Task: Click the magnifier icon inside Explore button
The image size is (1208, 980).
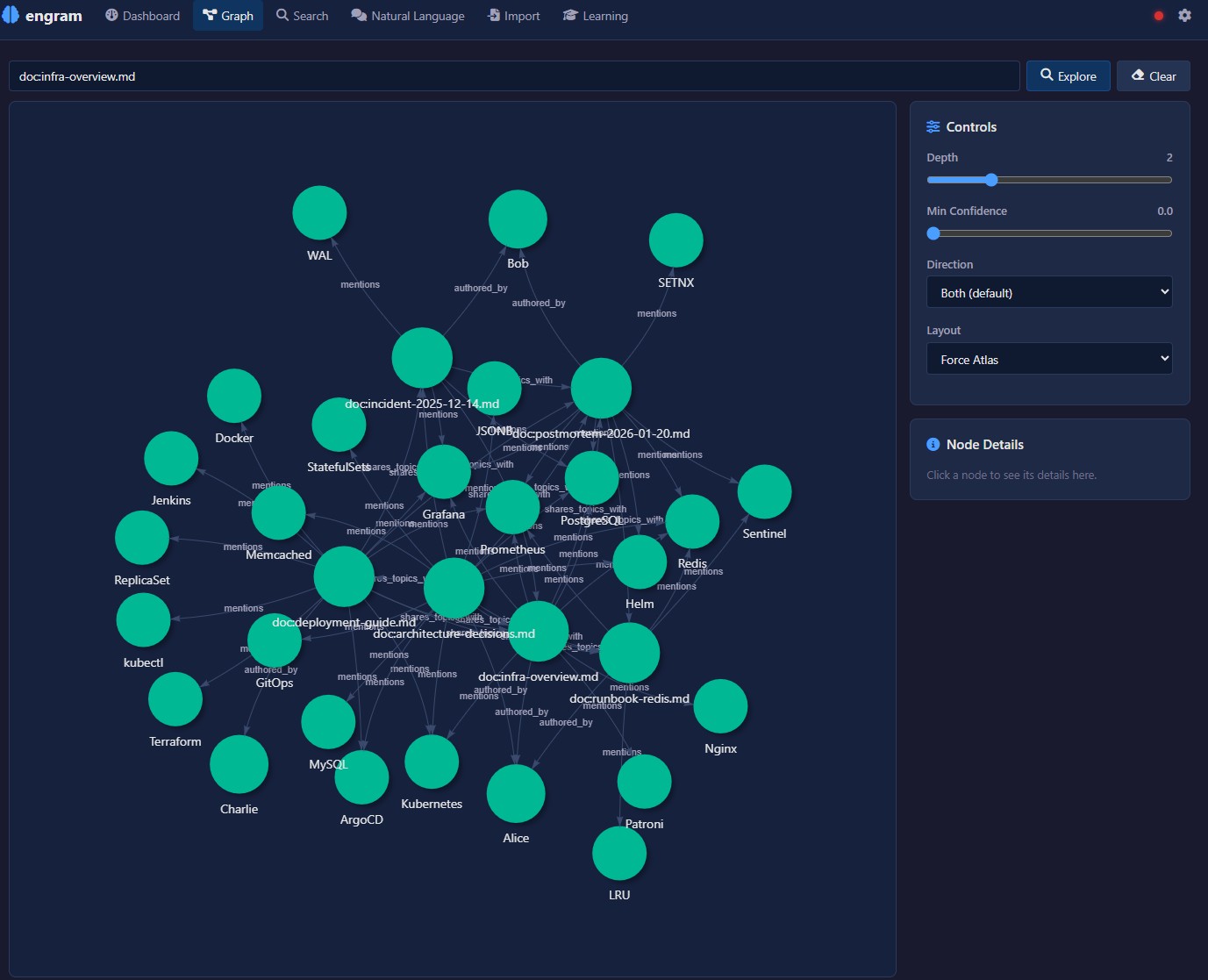Action: (1046, 75)
